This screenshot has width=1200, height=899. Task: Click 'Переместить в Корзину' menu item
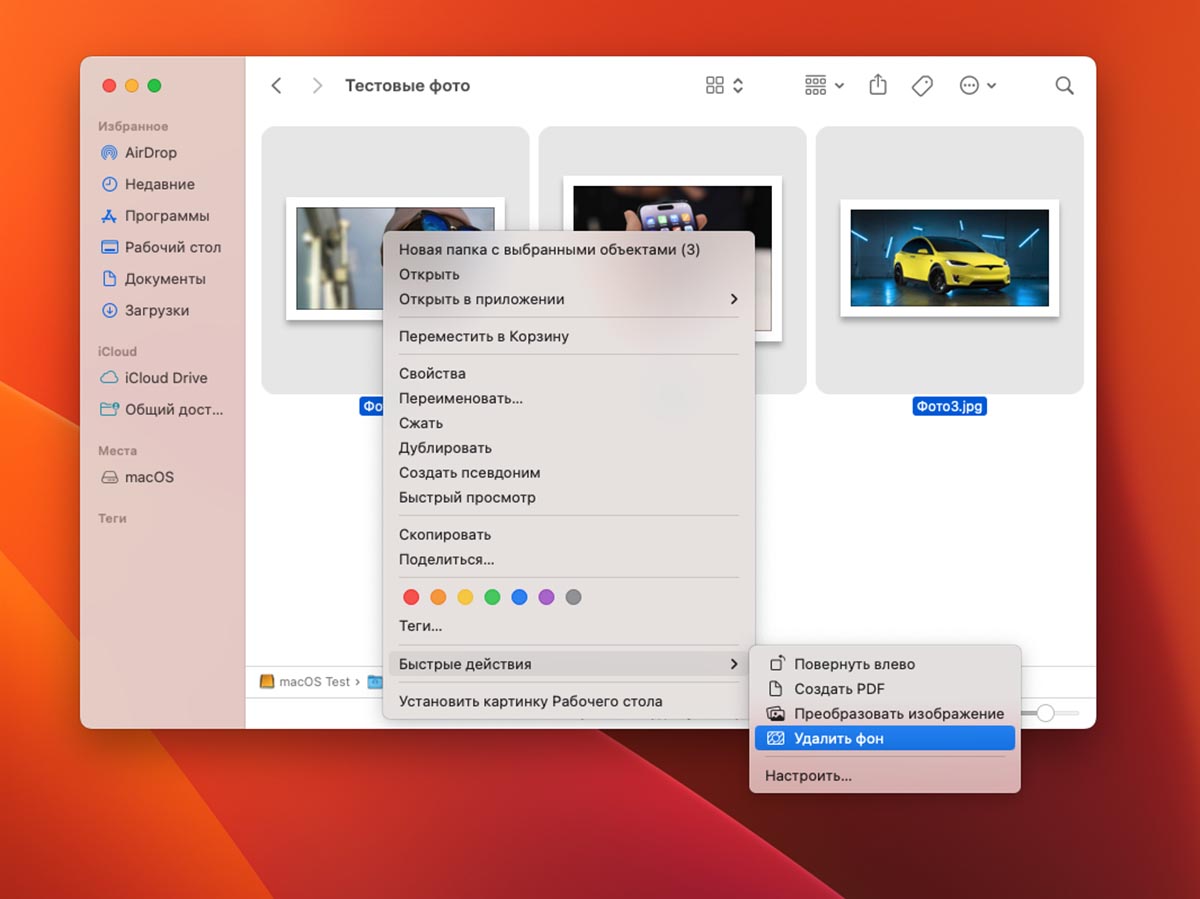pos(483,336)
